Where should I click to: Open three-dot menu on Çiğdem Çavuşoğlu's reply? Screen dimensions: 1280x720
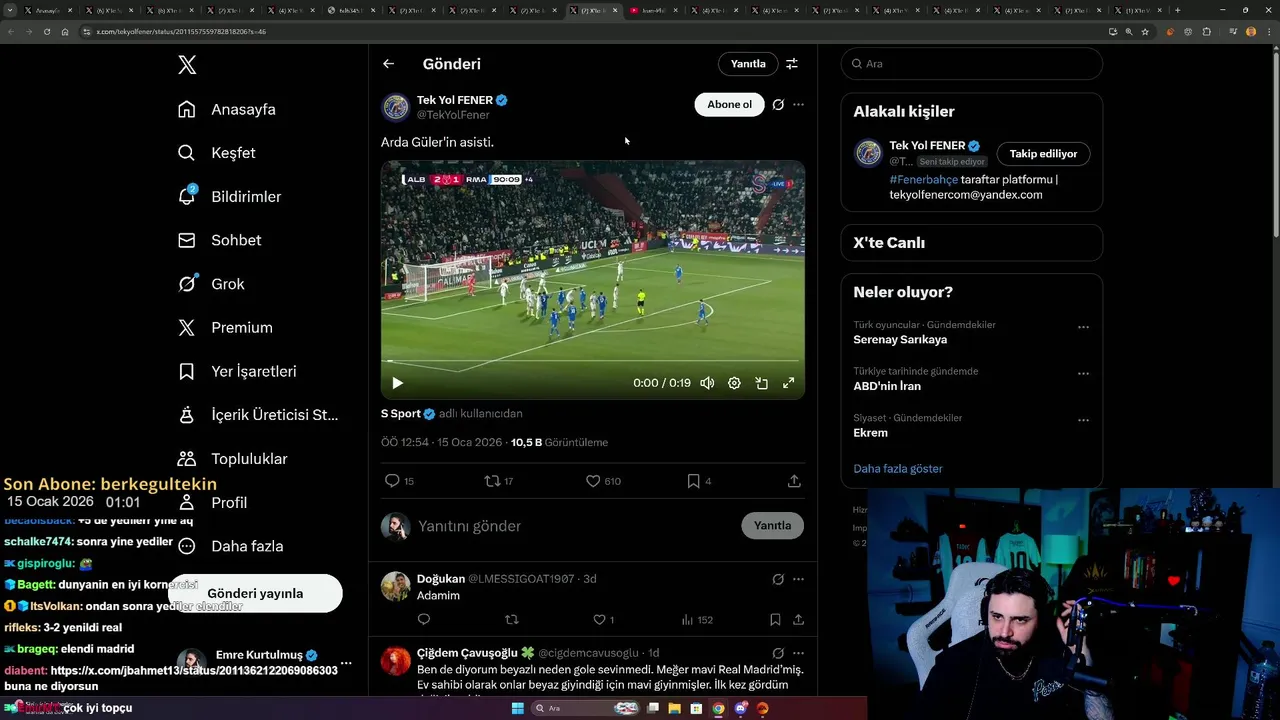coord(798,653)
